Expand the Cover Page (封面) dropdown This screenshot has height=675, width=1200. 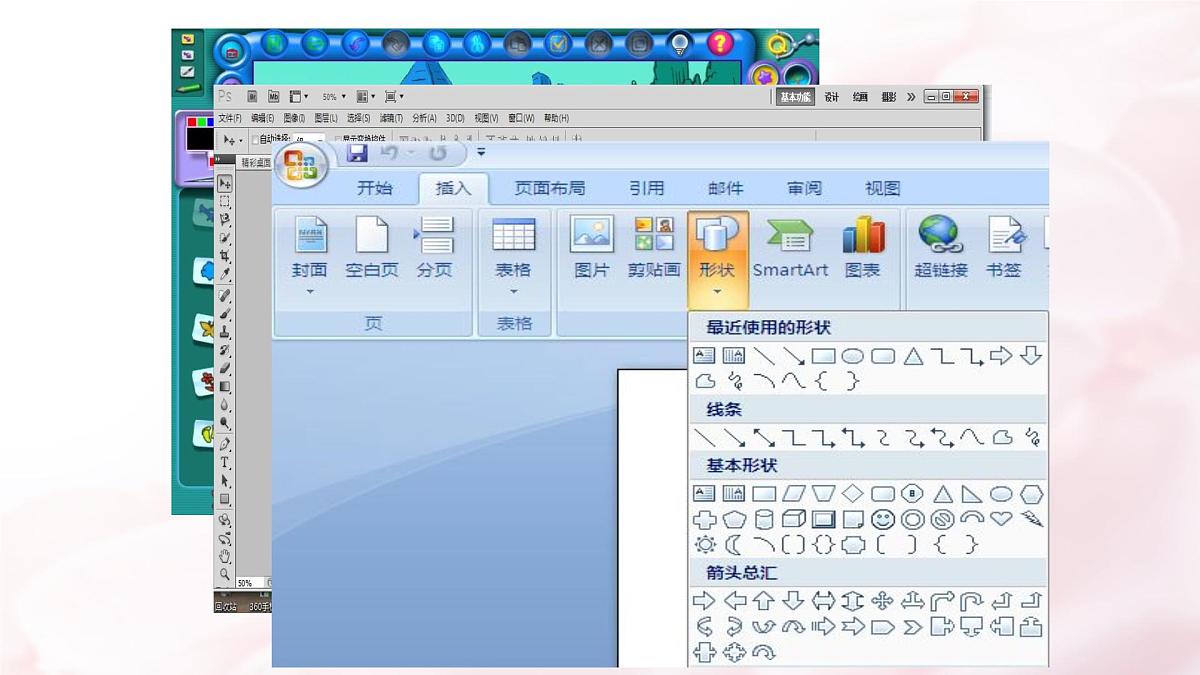tap(310, 293)
